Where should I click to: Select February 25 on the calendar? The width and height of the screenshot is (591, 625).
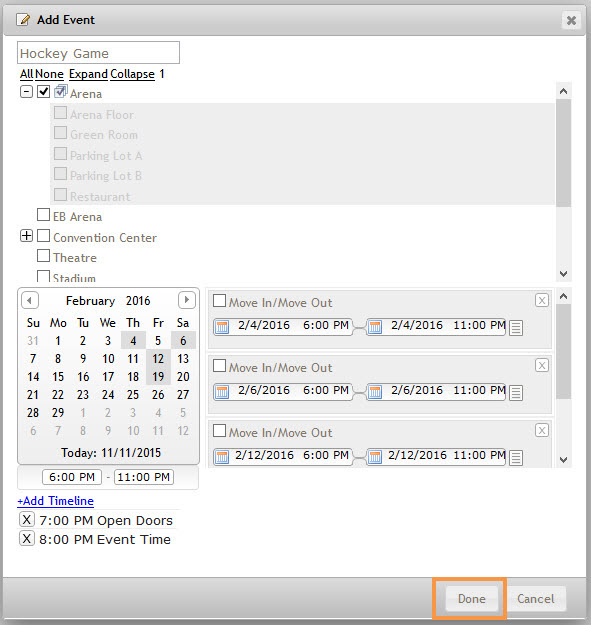pos(133,395)
